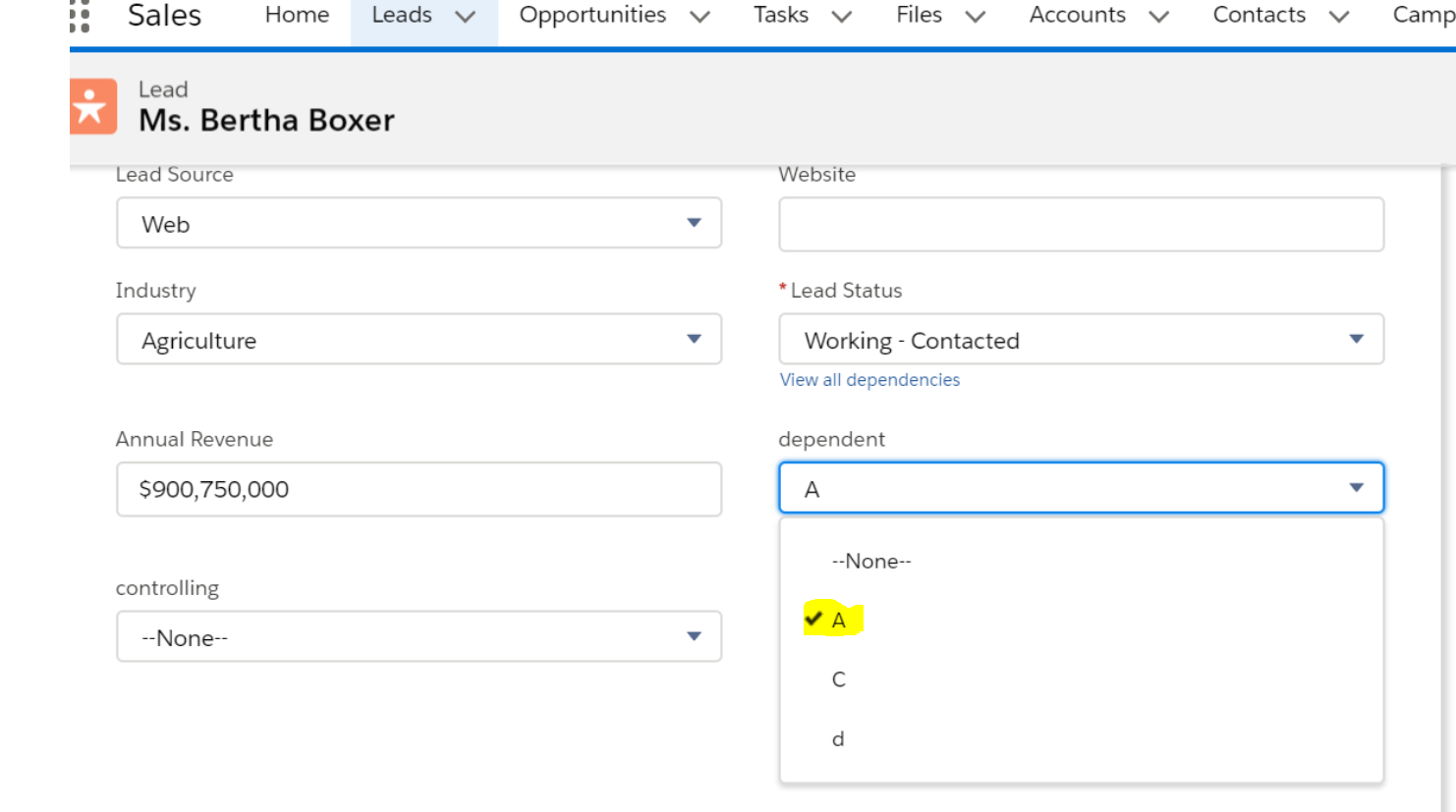The image size is (1456, 812).
Task: Go to the Home tab
Action: click(x=297, y=16)
